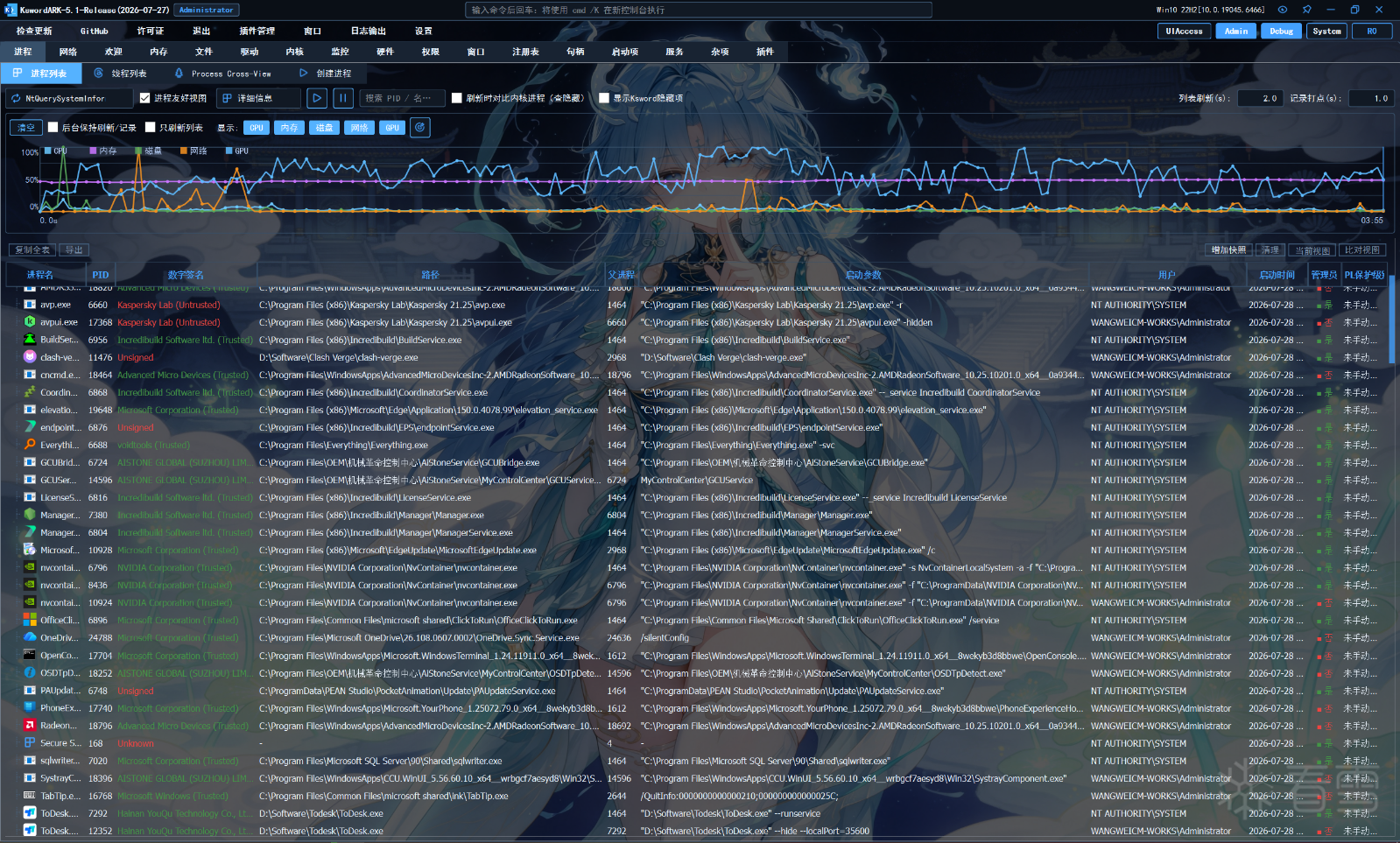
Task: Focus the command input box in the title bar
Action: 699,10
